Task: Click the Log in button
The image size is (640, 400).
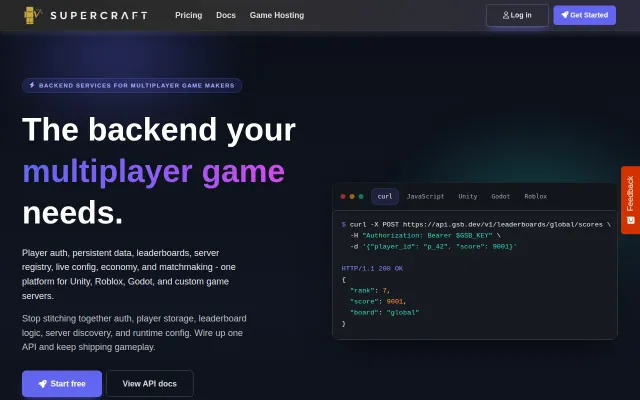Action: (517, 15)
